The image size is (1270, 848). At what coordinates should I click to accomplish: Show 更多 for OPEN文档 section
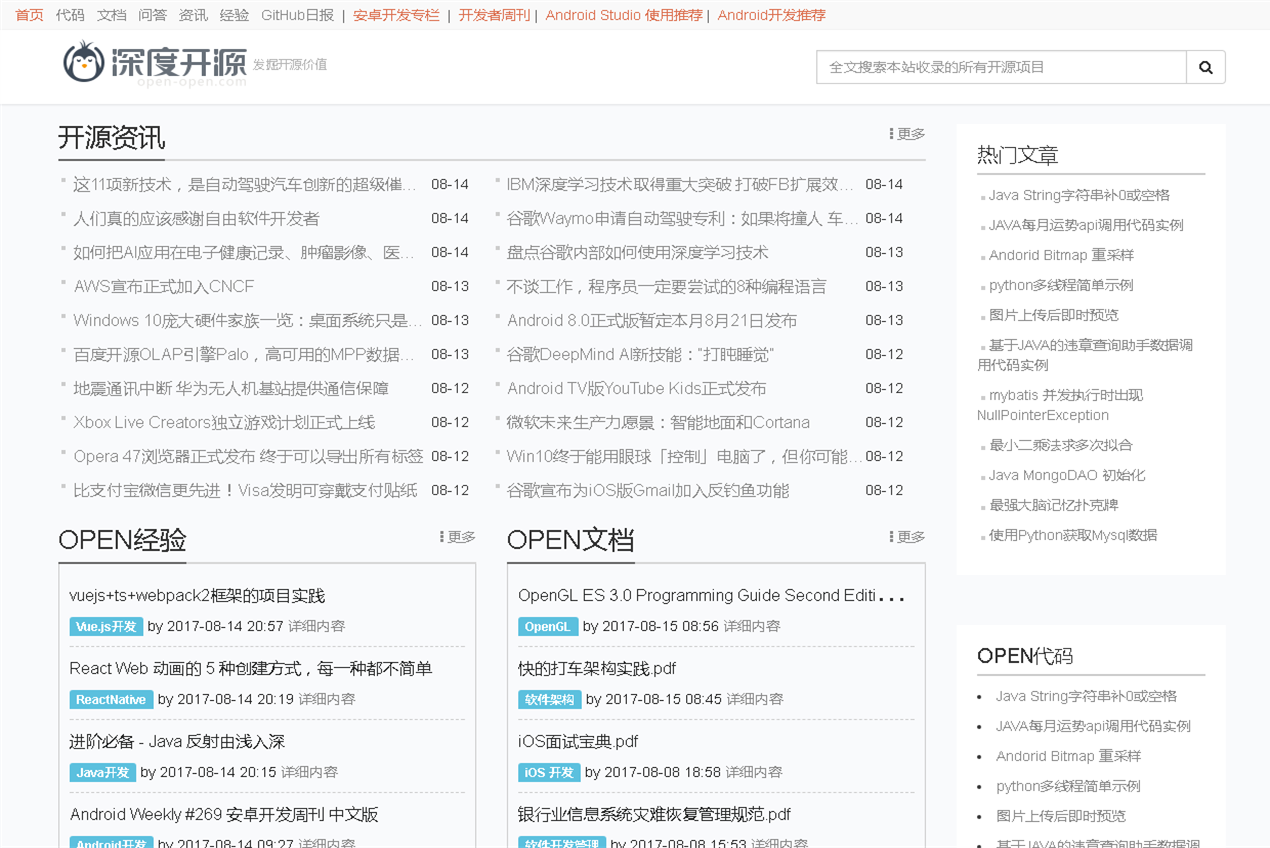coord(907,537)
